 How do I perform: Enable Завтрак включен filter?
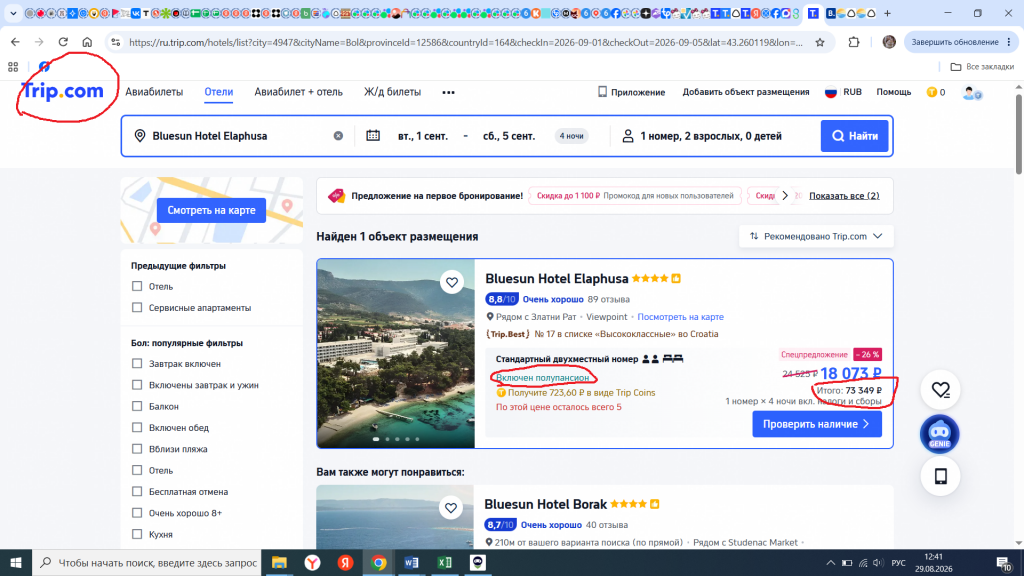click(136, 363)
